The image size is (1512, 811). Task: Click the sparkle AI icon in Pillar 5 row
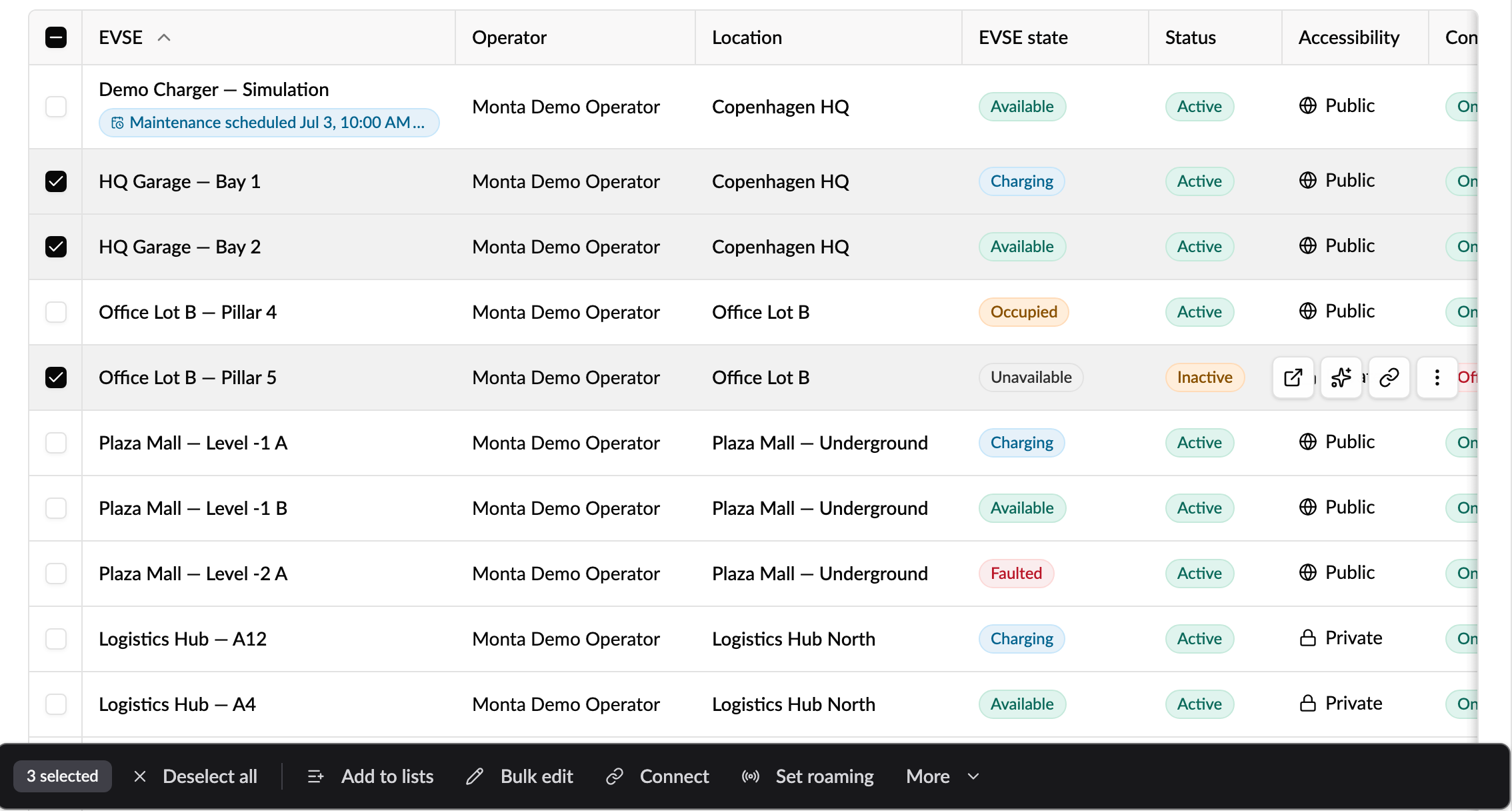click(x=1341, y=377)
